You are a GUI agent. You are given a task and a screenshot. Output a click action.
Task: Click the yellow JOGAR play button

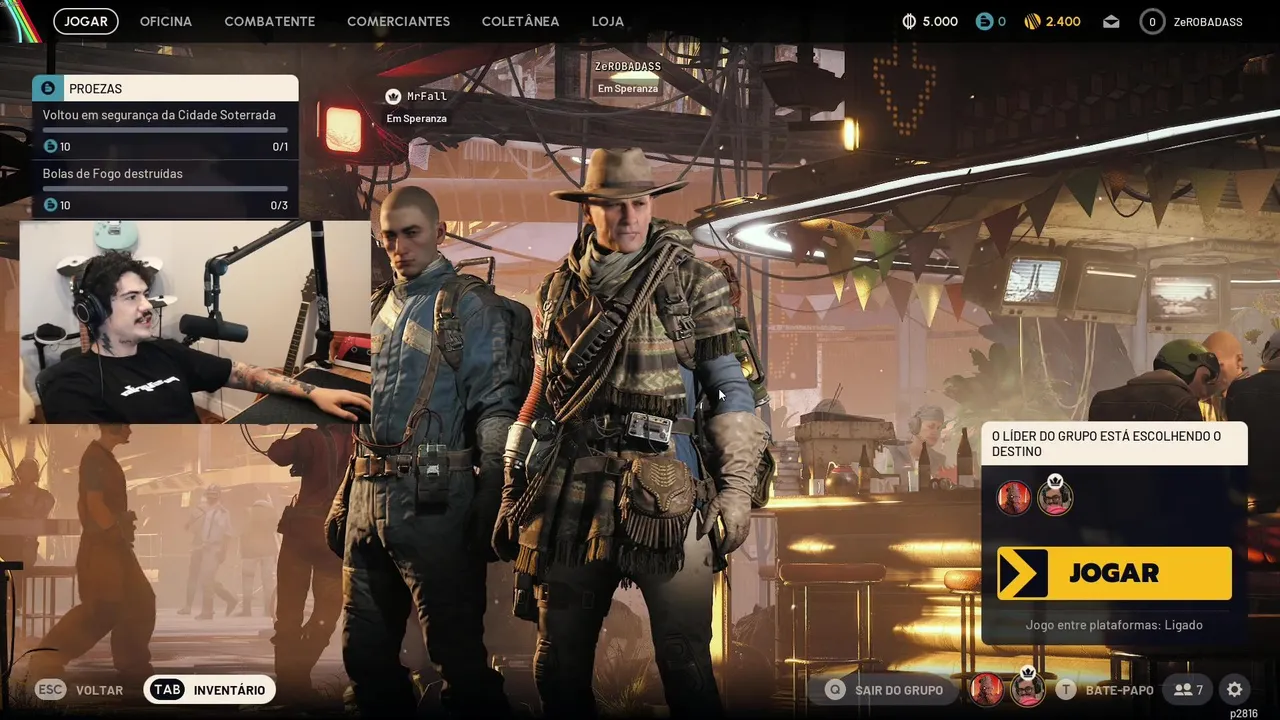point(1114,573)
